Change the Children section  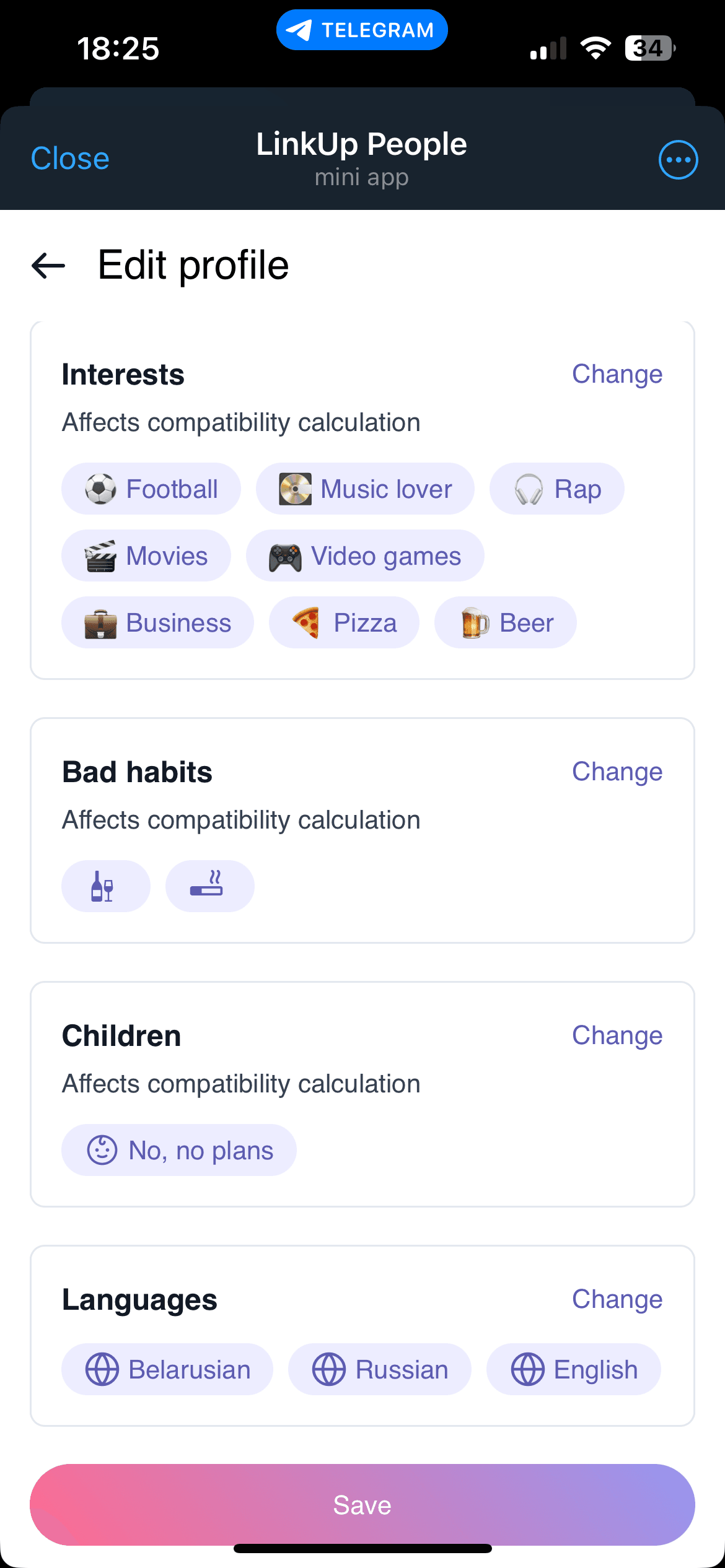pyautogui.click(x=617, y=1035)
